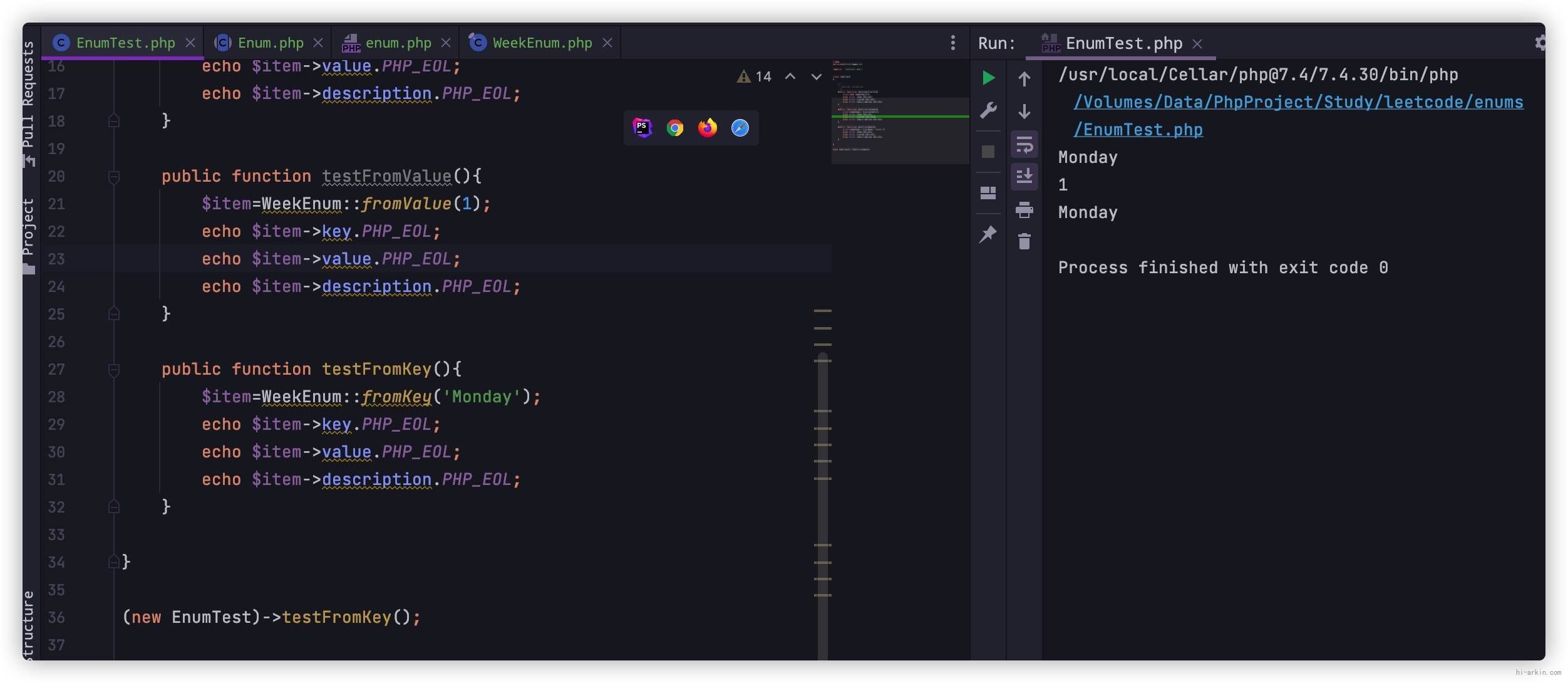This screenshot has width=1568, height=683.
Task: Click the fromKey method call on line 28
Action: coord(396,397)
